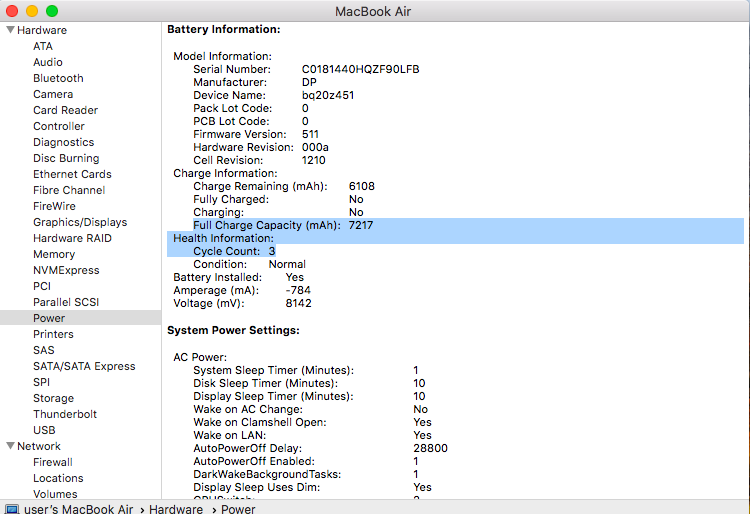The image size is (750, 514).
Task: Click the AutoPowerOff Delay value 28800
Action: 430,448
